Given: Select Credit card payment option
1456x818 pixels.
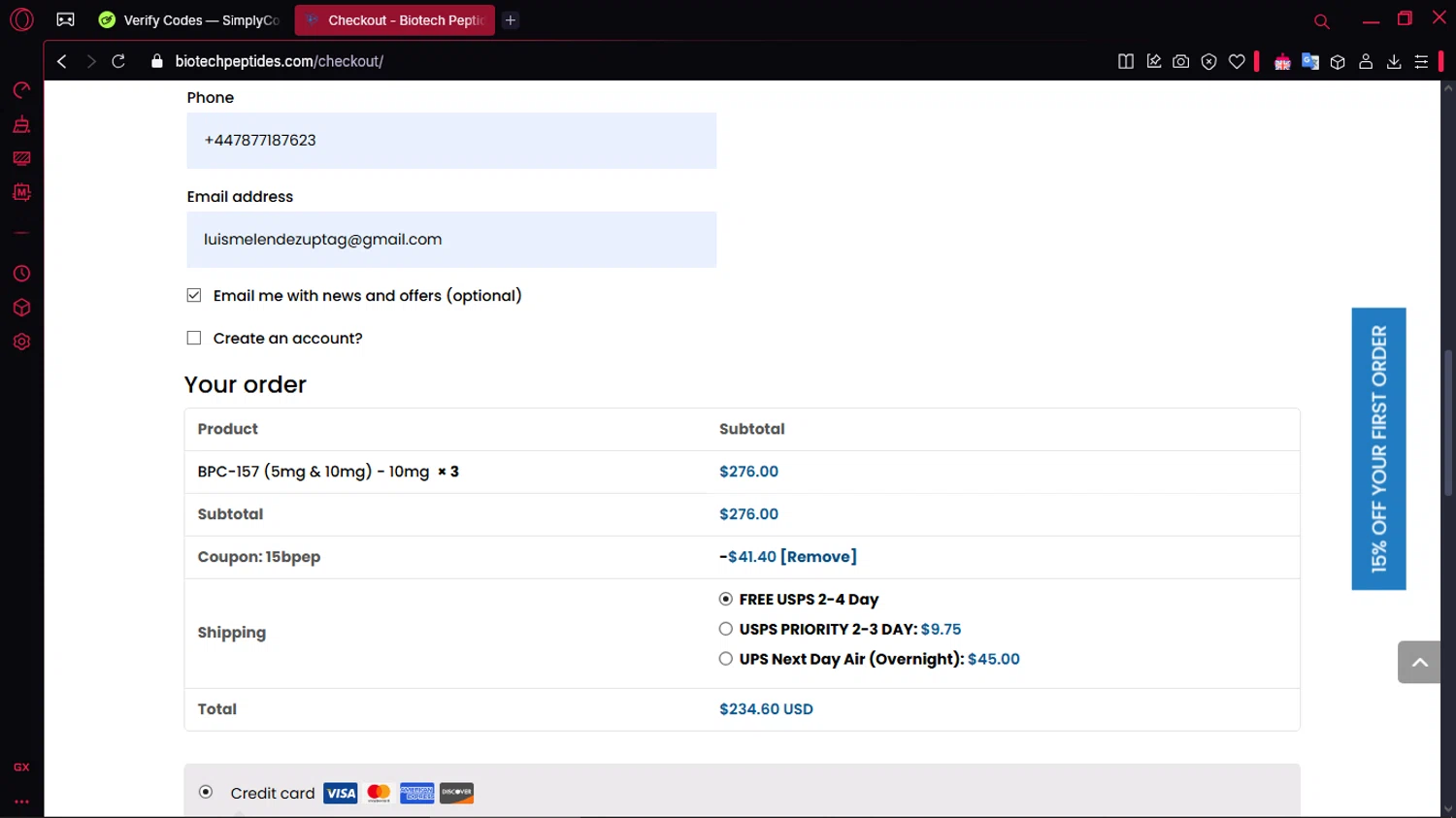Looking at the screenshot, I should point(206,792).
